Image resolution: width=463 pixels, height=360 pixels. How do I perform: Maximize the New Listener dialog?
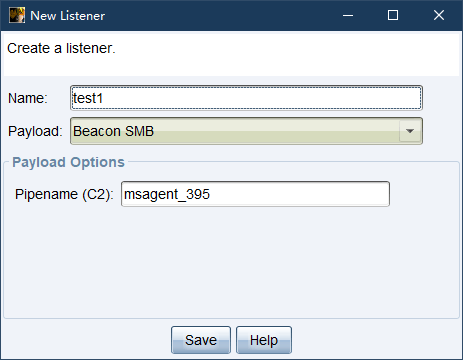click(393, 15)
